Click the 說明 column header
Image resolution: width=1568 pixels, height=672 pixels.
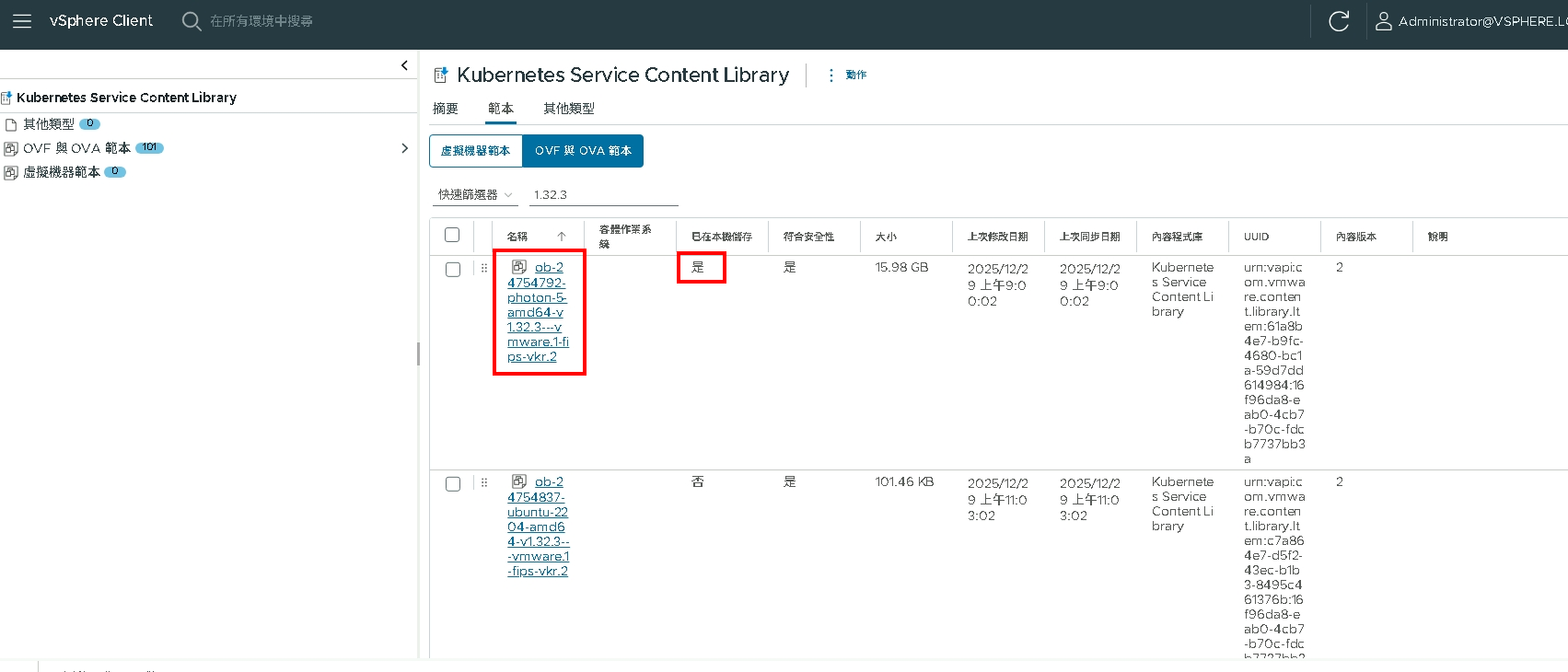[x=1437, y=237]
